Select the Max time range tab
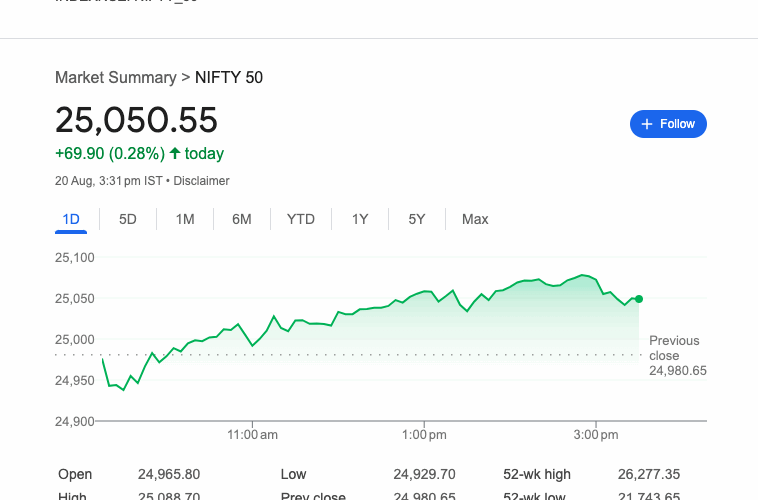This screenshot has width=758, height=500. (x=475, y=219)
